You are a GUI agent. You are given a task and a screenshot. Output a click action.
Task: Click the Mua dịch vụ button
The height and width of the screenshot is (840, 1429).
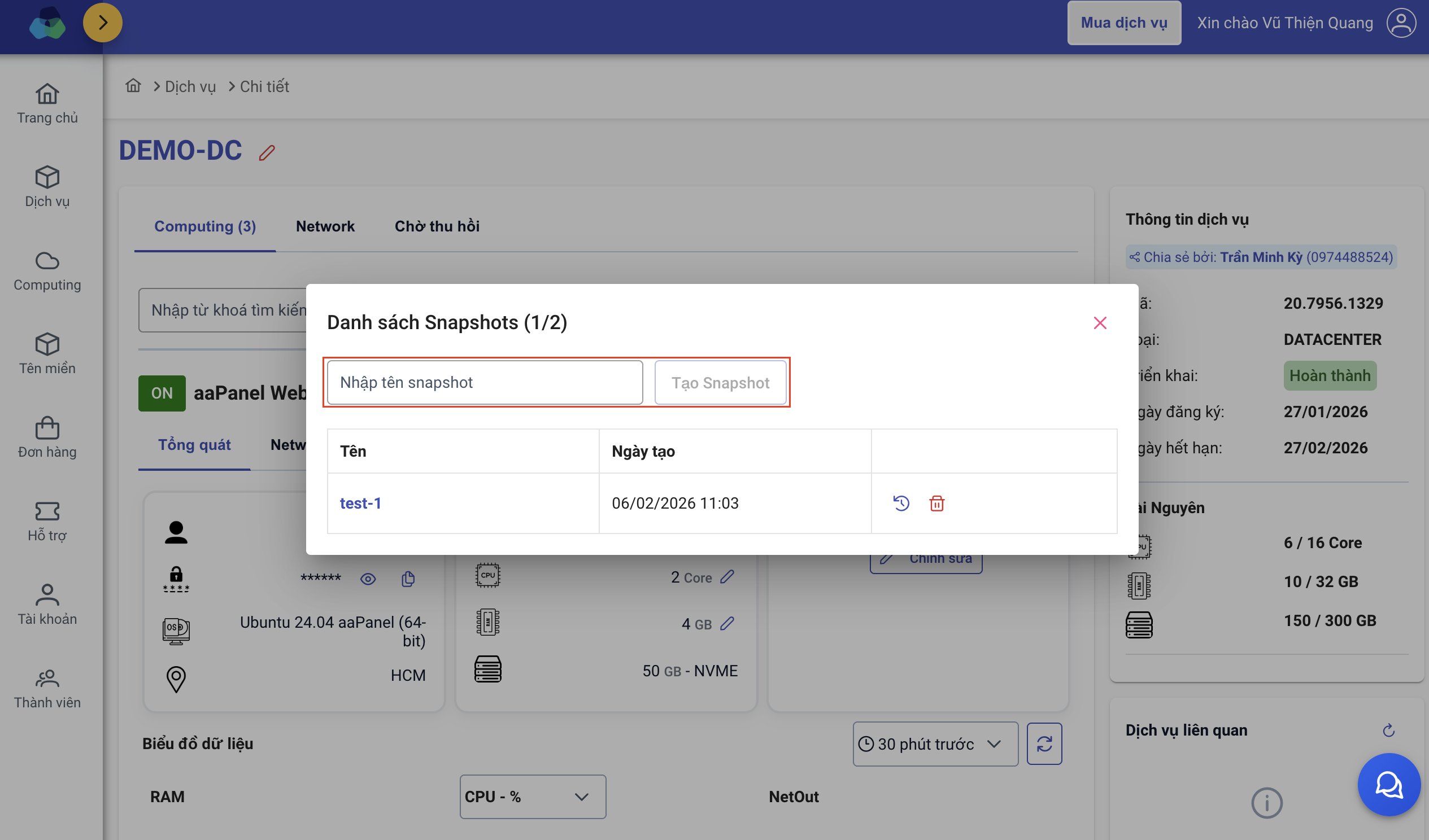pos(1123,23)
